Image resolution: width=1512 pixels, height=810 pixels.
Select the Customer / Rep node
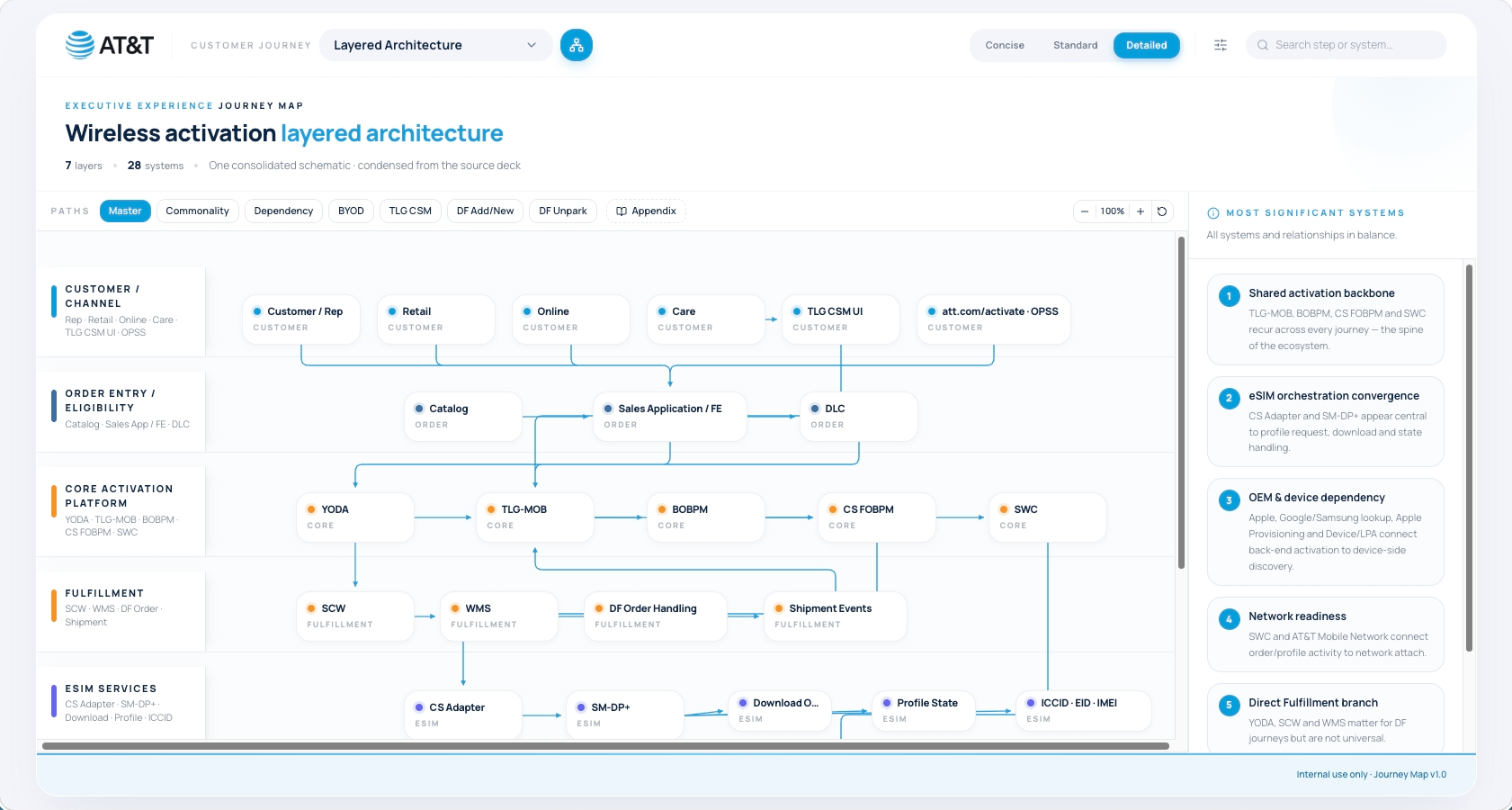click(x=301, y=319)
